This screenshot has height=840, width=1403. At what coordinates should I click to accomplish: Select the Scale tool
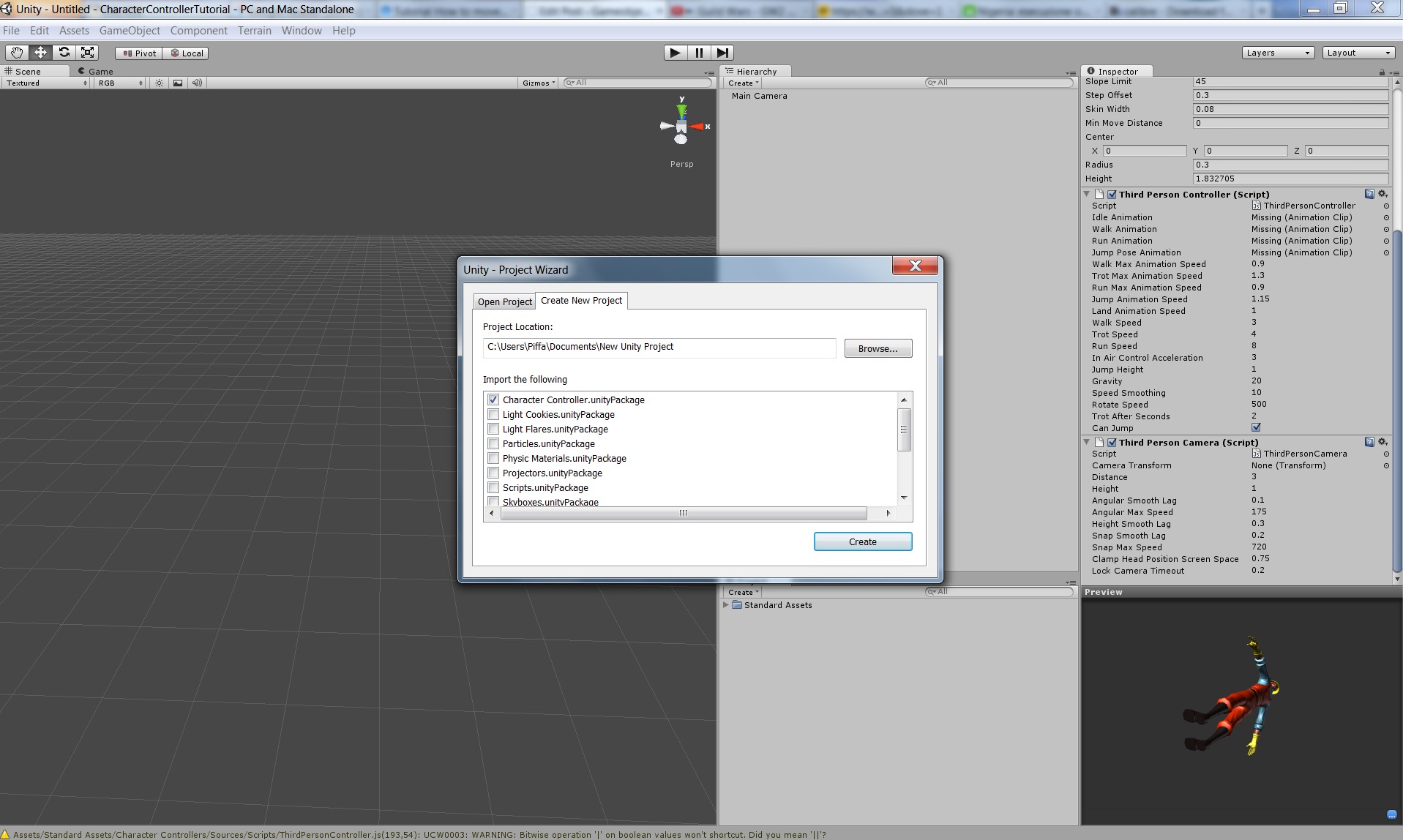[87, 52]
